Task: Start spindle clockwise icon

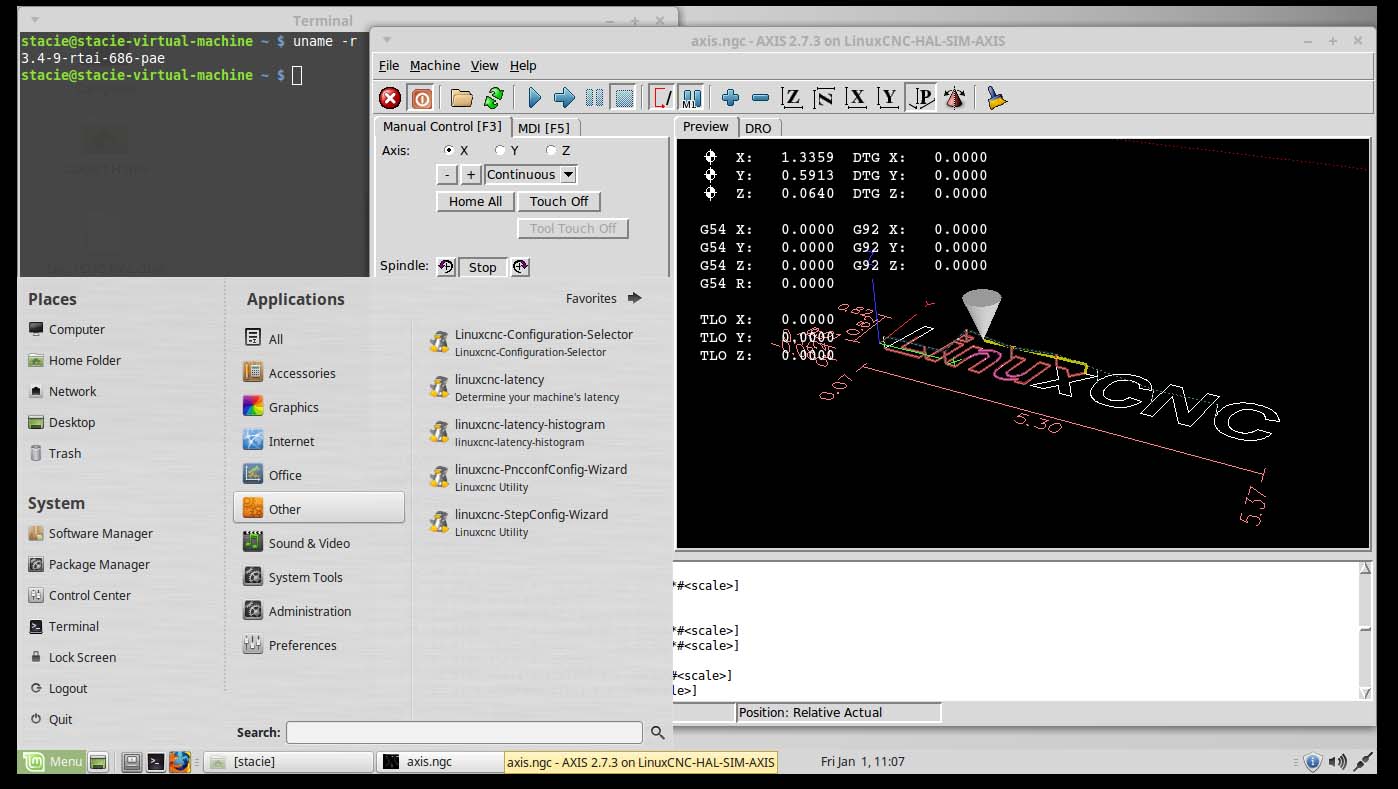Action: tap(520, 267)
